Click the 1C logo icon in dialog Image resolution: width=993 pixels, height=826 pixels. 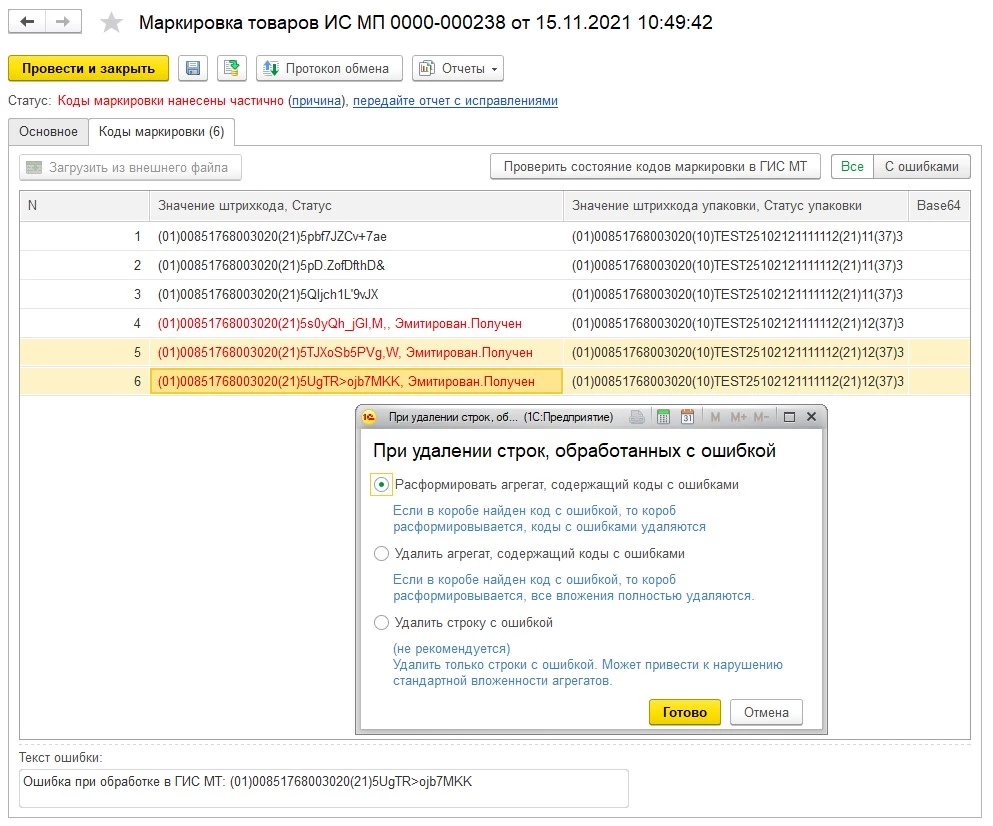(x=371, y=417)
